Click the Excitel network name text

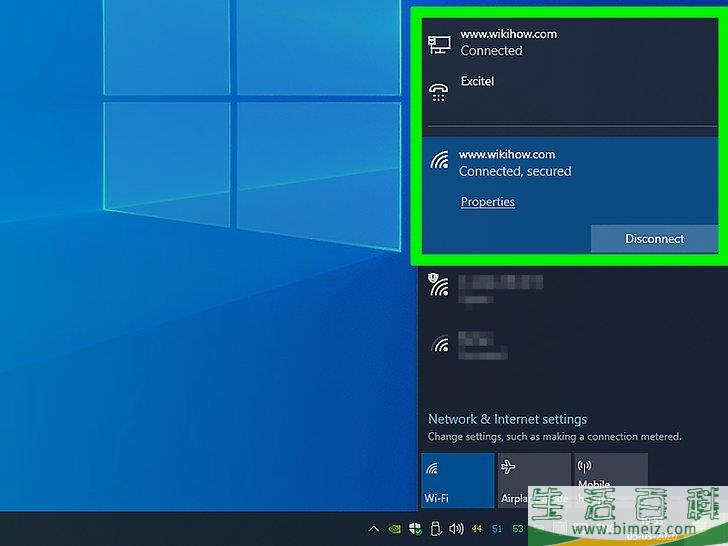pos(477,81)
